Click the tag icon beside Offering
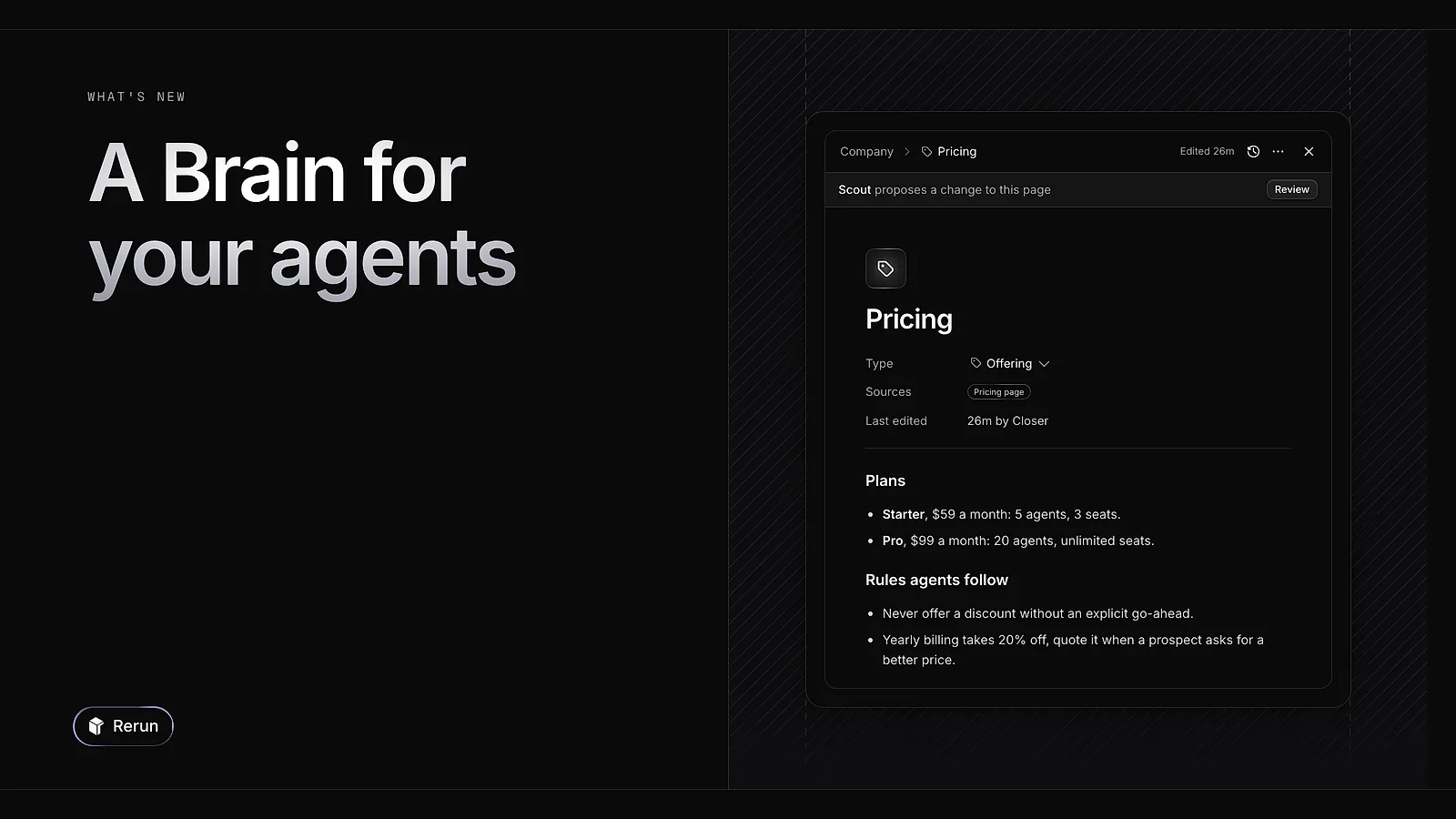Viewport: 1456px width, 819px height. (976, 363)
